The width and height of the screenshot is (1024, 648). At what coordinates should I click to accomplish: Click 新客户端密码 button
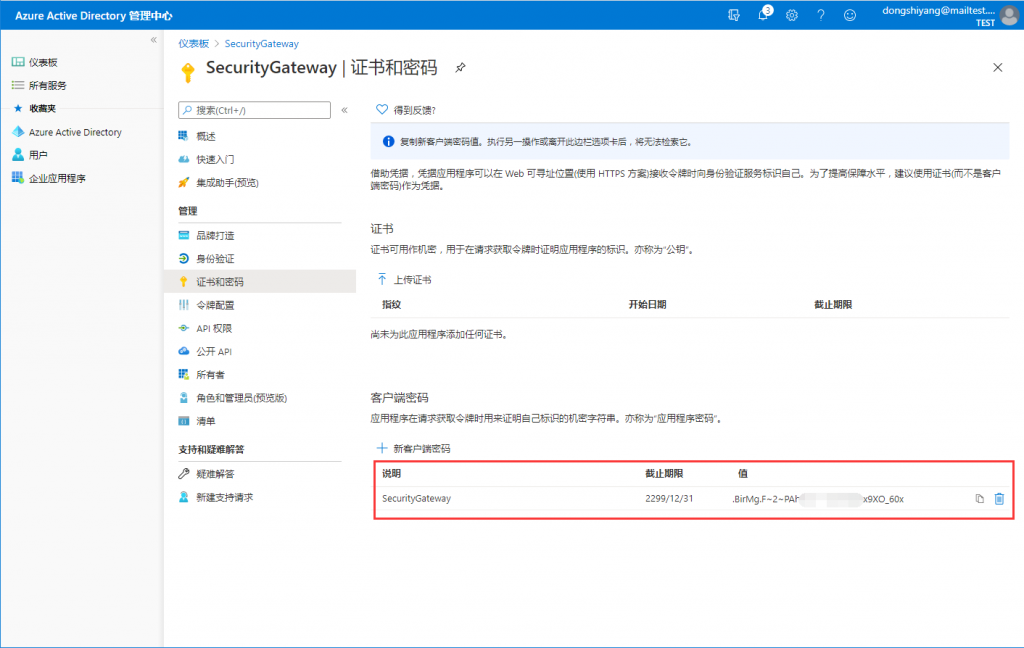(x=413, y=448)
